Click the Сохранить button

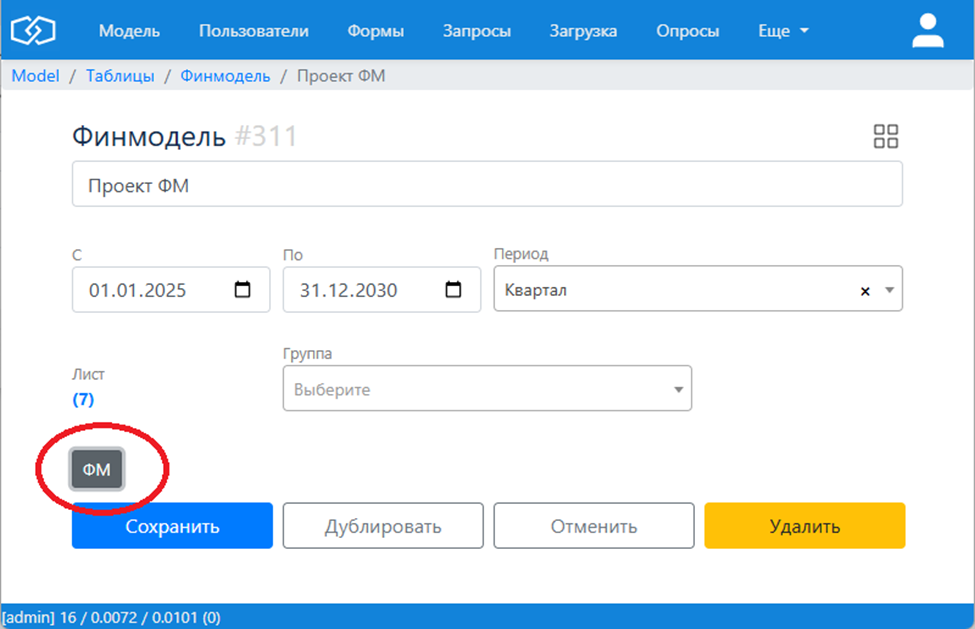click(x=172, y=526)
